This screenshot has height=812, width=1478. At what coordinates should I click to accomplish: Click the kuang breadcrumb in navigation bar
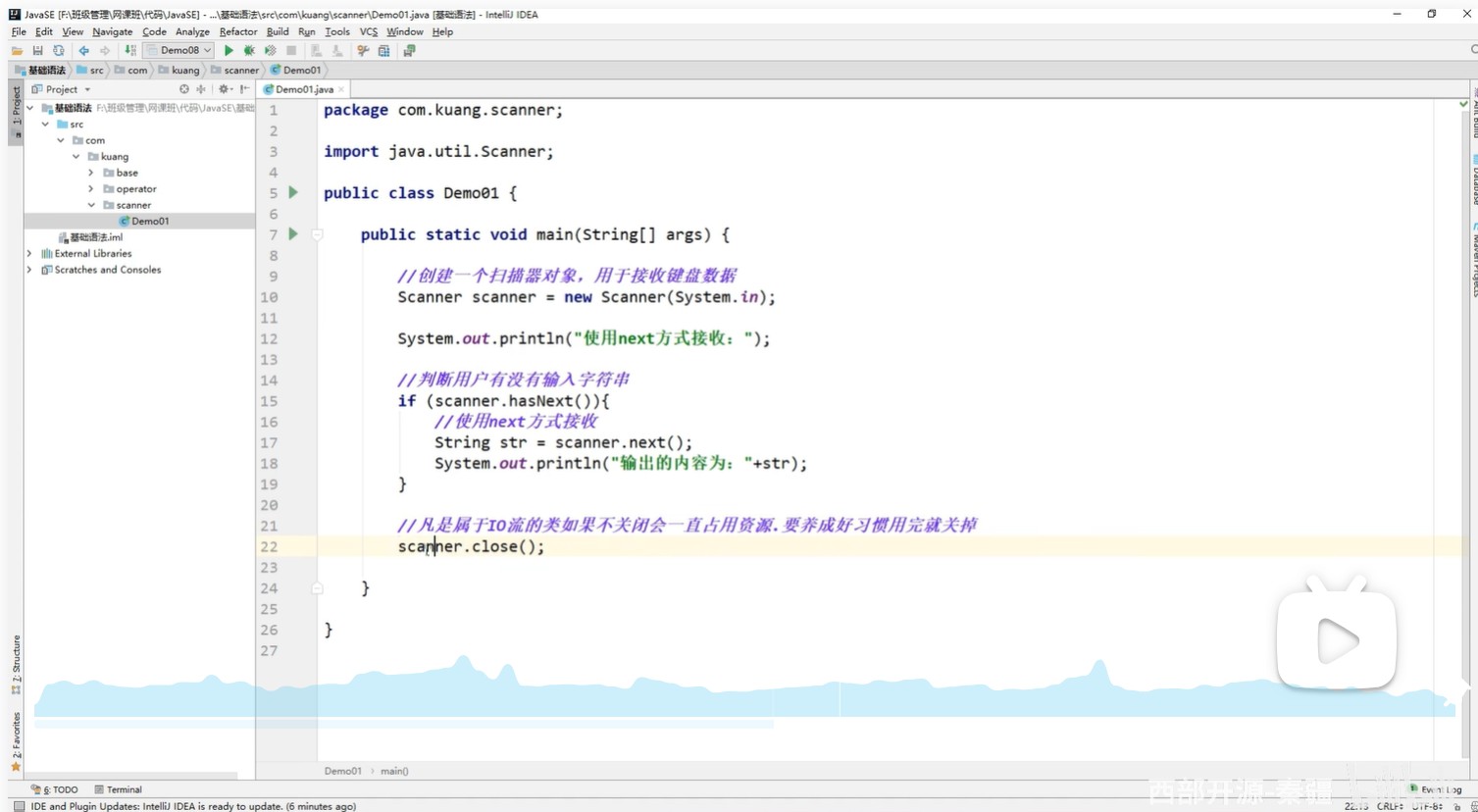(x=178, y=70)
